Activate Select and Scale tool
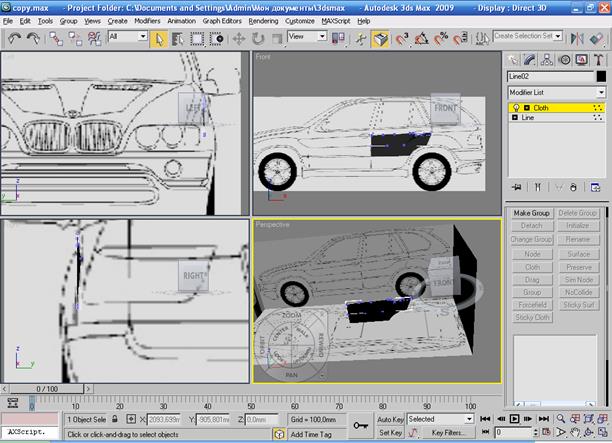This screenshot has width=612, height=443. tap(277, 39)
